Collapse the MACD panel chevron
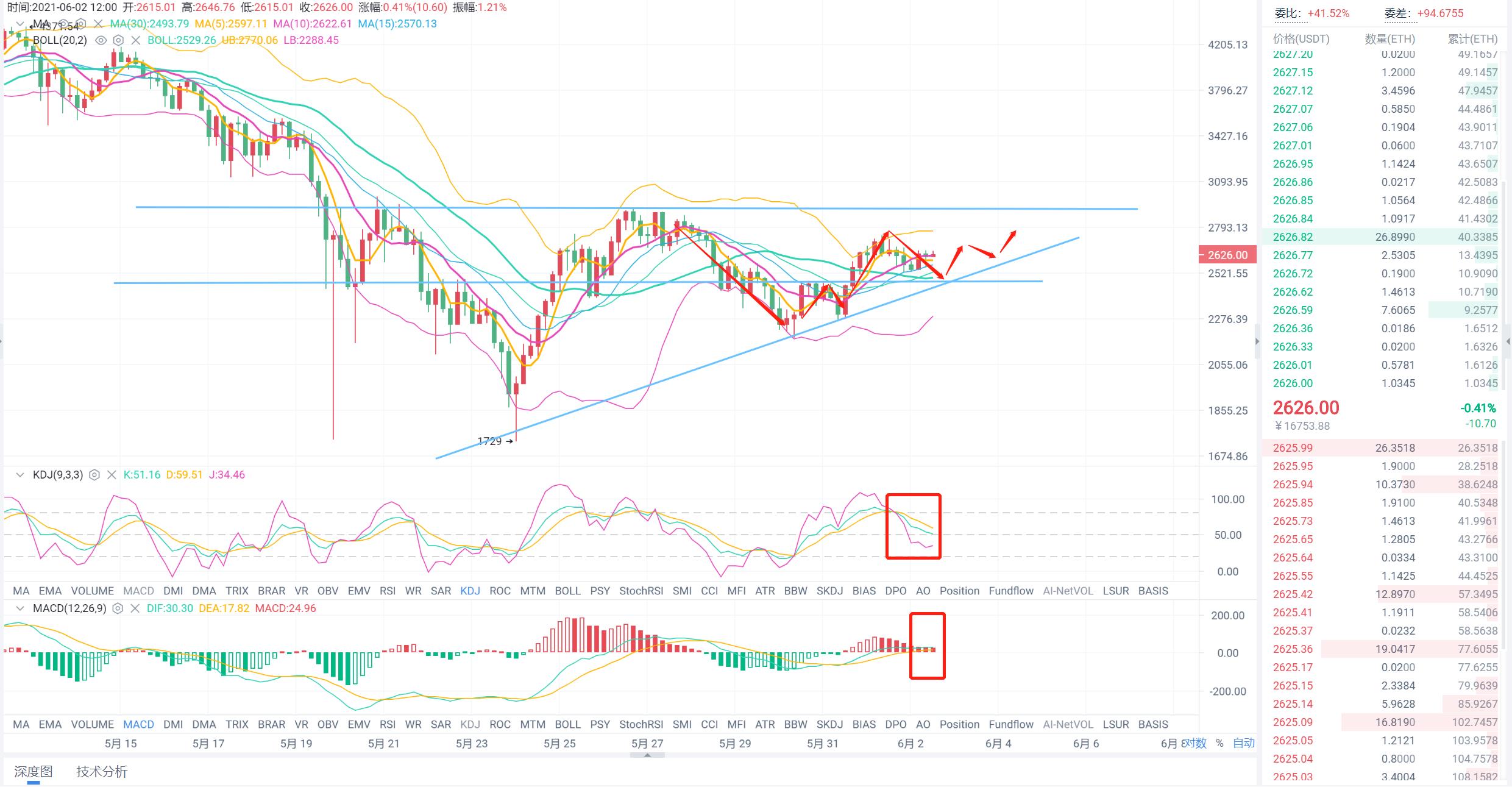Screen dimensions: 1512x787 click(x=20, y=608)
